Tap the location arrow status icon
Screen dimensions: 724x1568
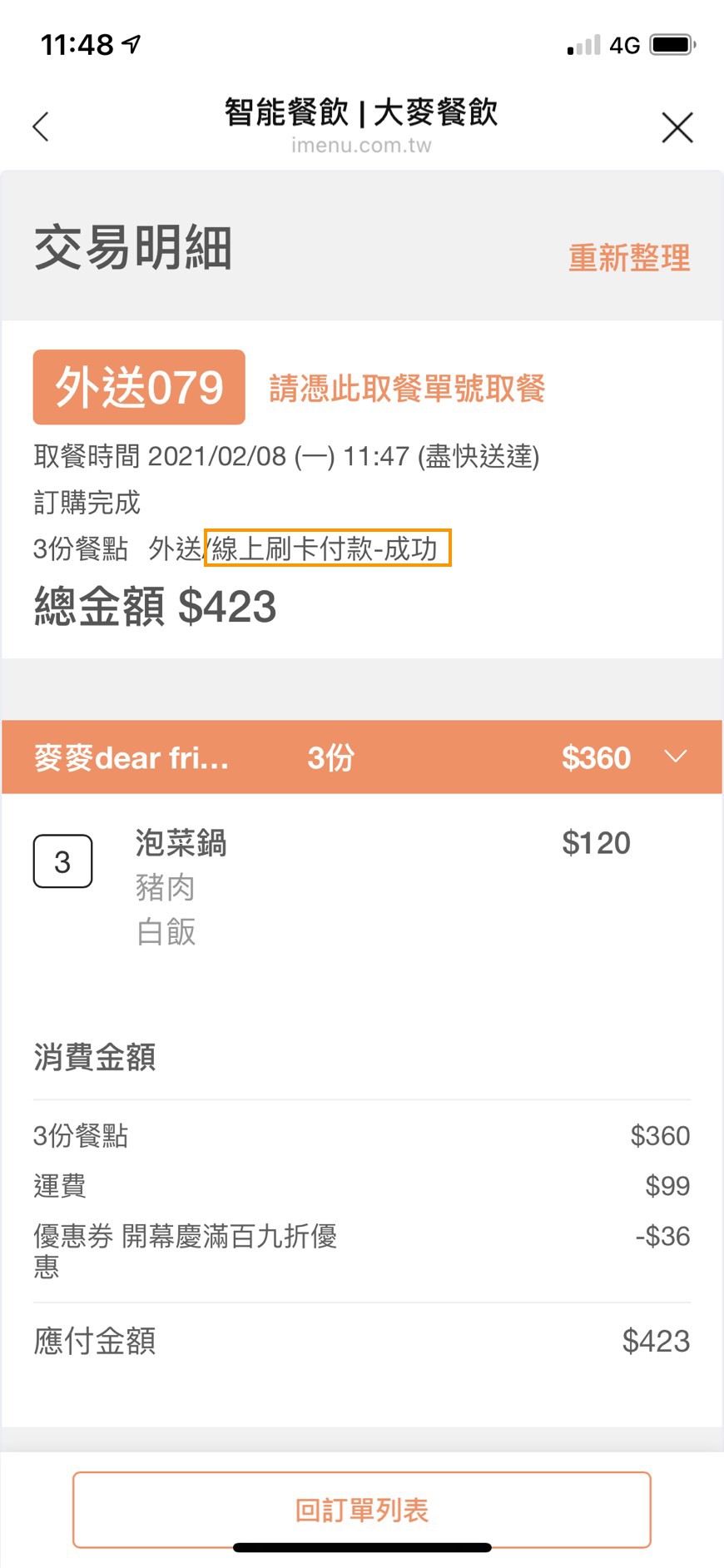pyautogui.click(x=131, y=43)
